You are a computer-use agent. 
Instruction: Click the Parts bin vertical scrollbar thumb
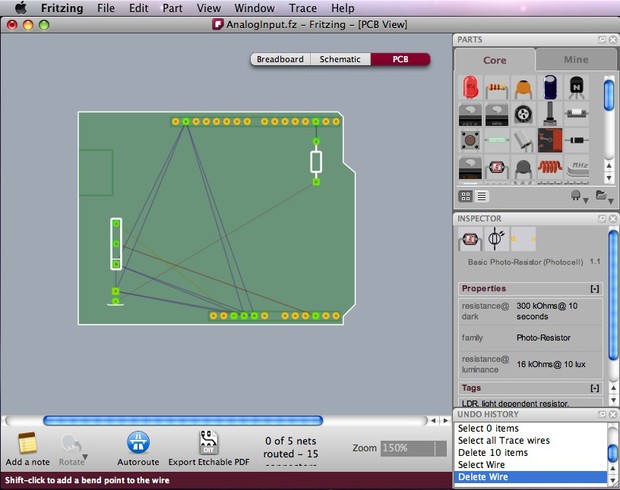click(609, 95)
